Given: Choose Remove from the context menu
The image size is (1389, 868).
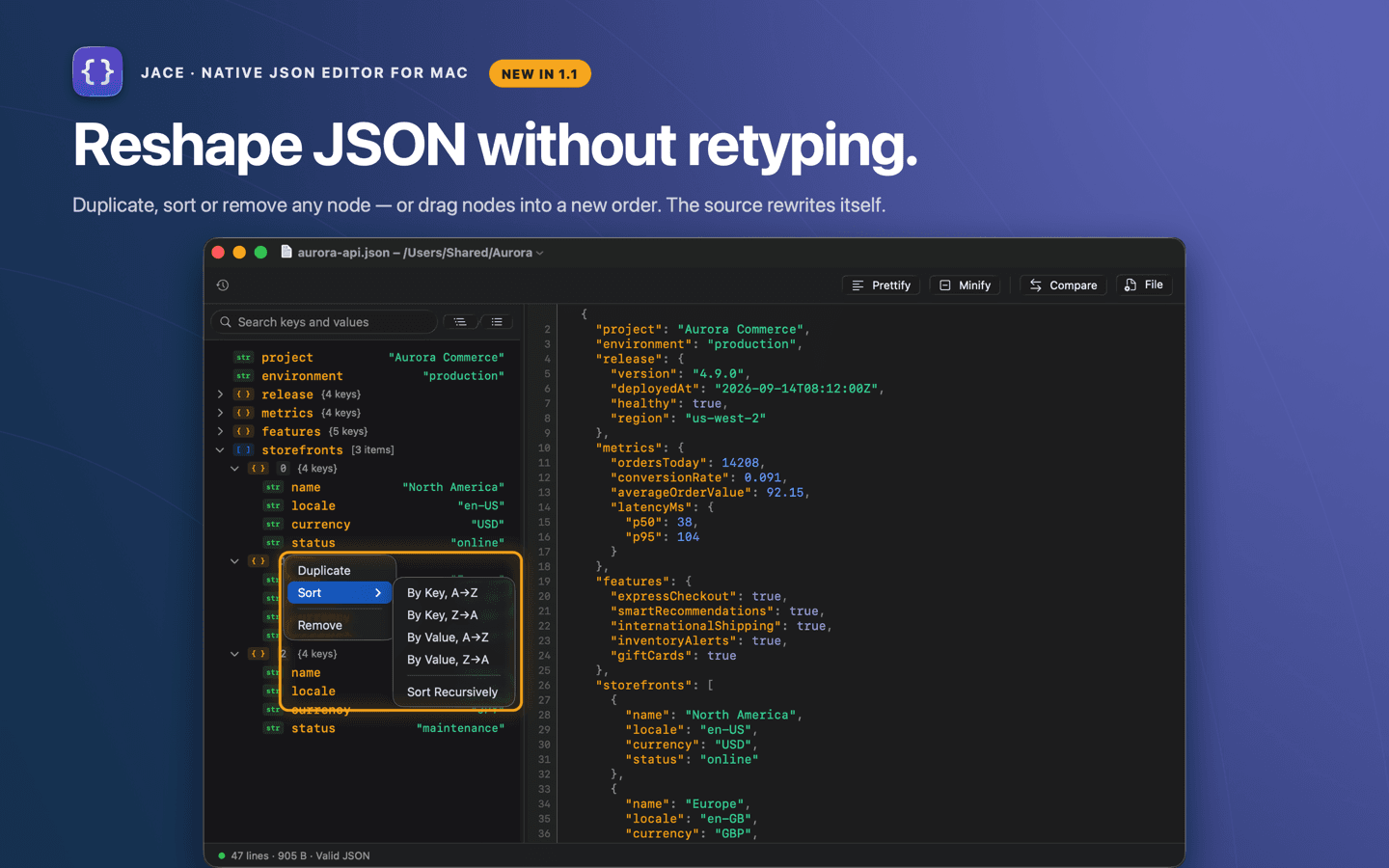Looking at the screenshot, I should (x=340, y=626).
